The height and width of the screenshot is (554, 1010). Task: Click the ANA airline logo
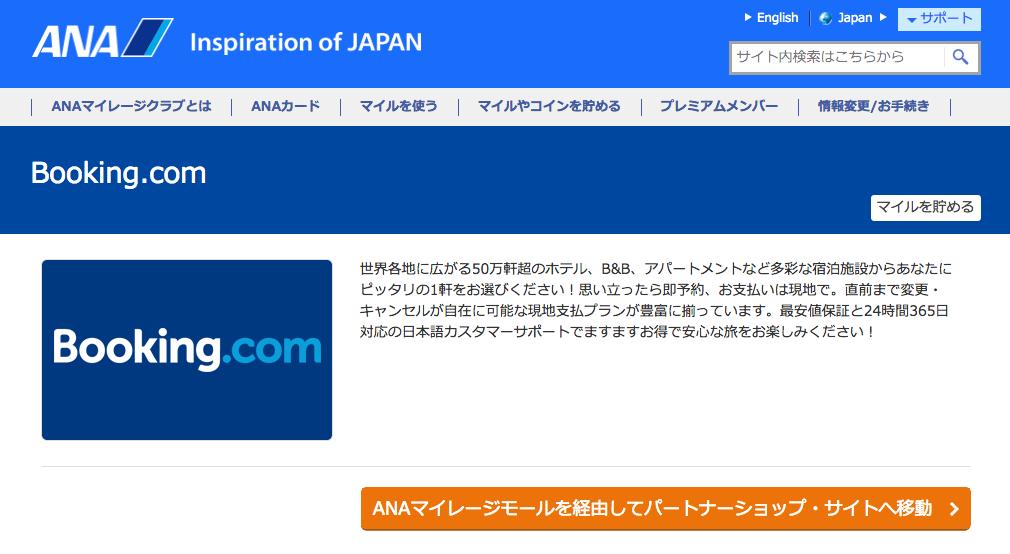[102, 40]
